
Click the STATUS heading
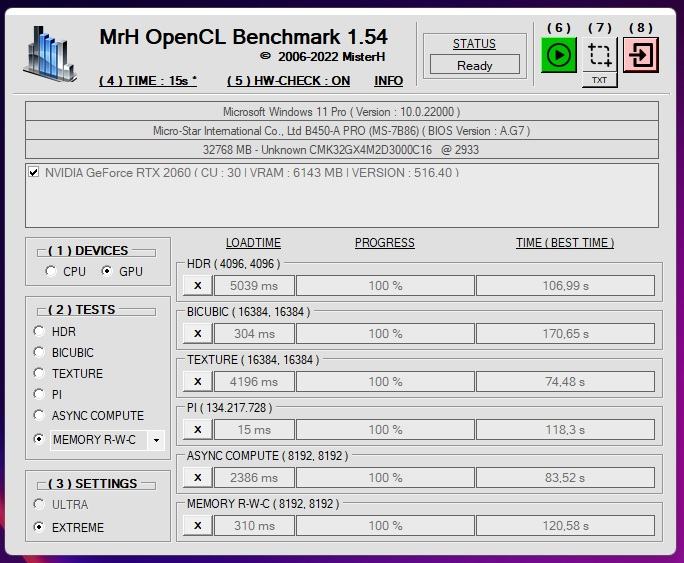474,44
